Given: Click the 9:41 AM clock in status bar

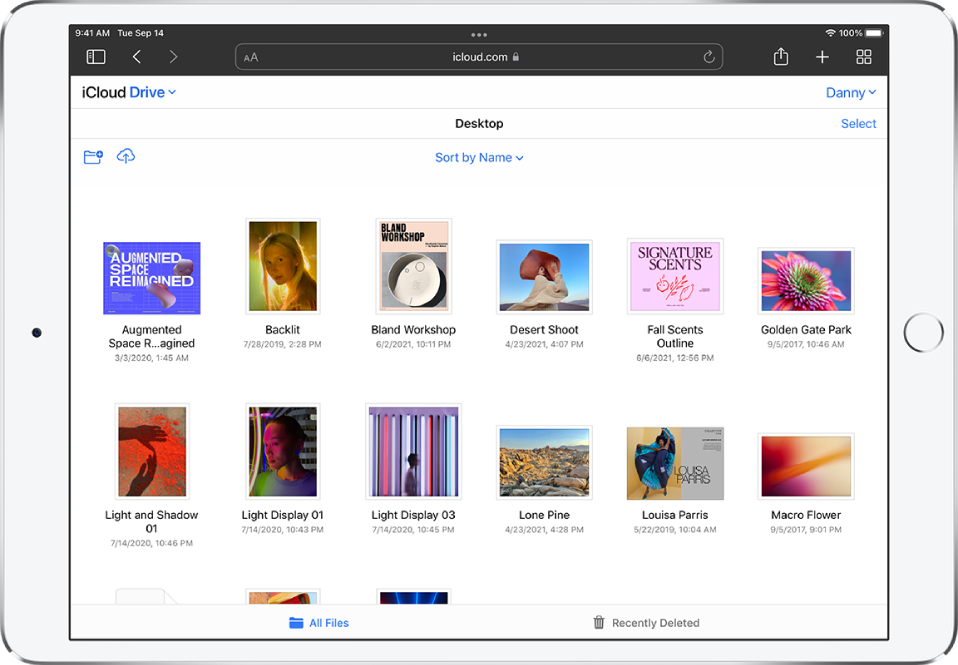Looking at the screenshot, I should (x=92, y=33).
